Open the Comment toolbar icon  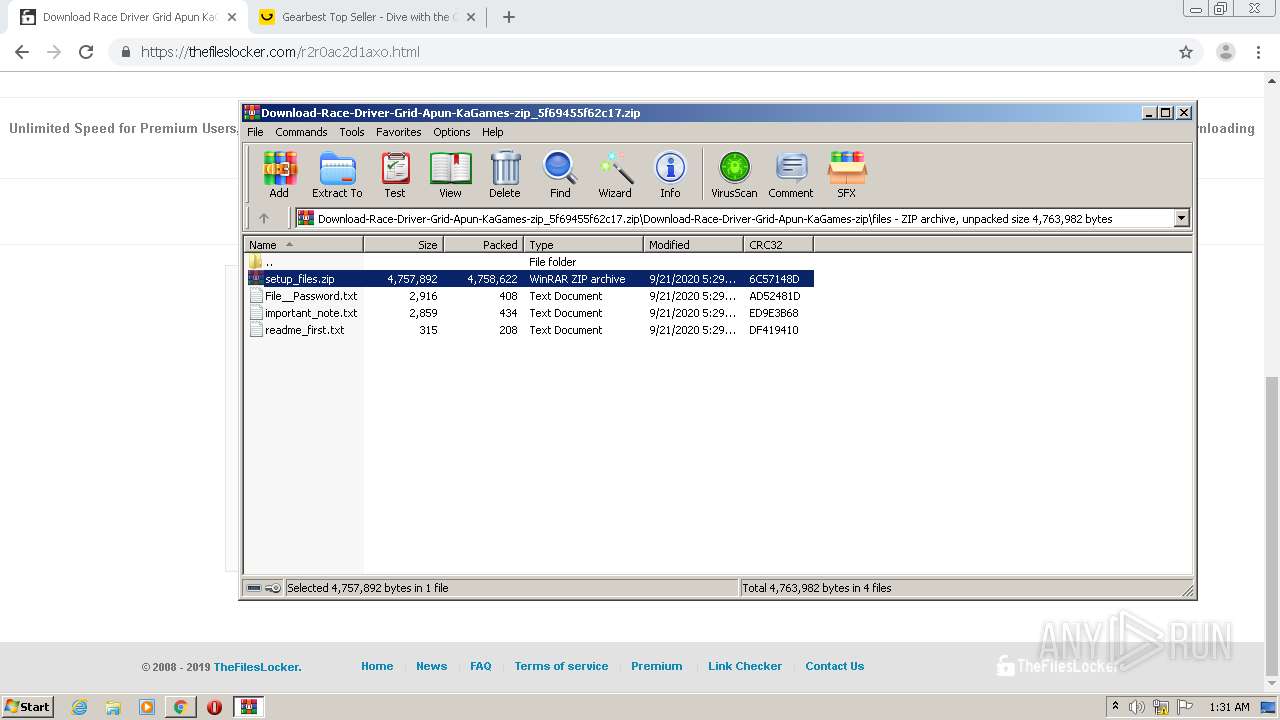pyautogui.click(x=791, y=175)
